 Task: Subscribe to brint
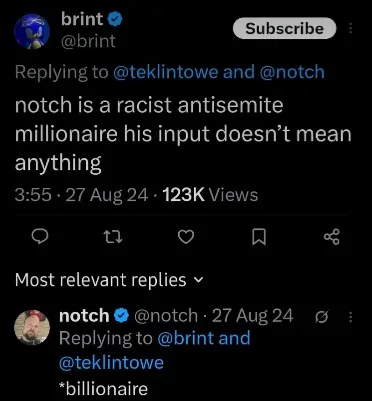[284, 28]
